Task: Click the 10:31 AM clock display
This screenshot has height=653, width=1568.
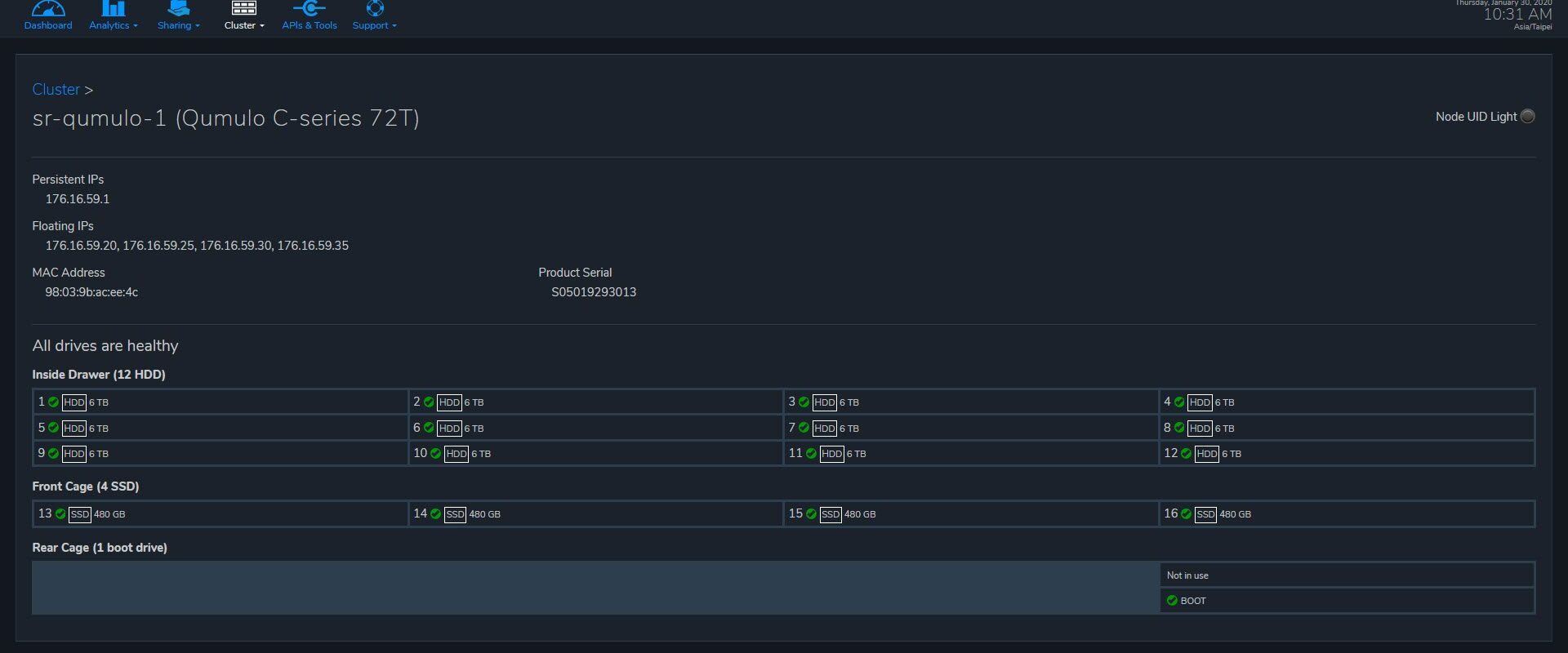Action: tap(1517, 15)
